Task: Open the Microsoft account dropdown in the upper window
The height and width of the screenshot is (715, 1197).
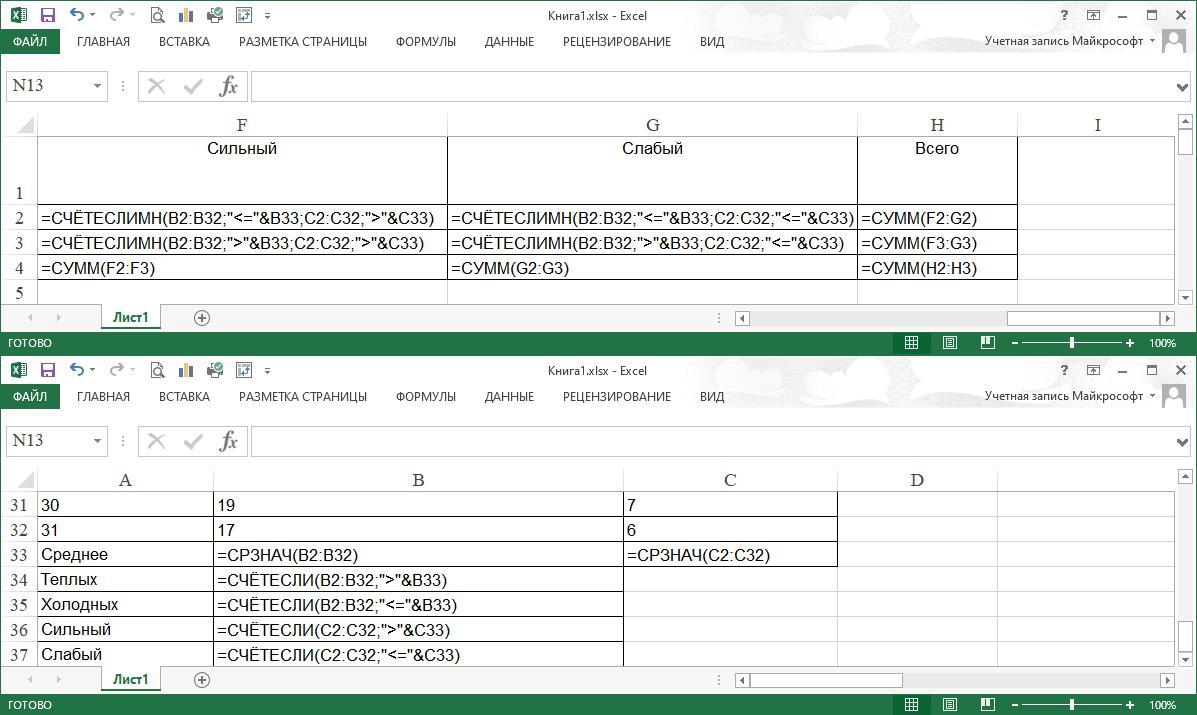Action: (x=1153, y=40)
